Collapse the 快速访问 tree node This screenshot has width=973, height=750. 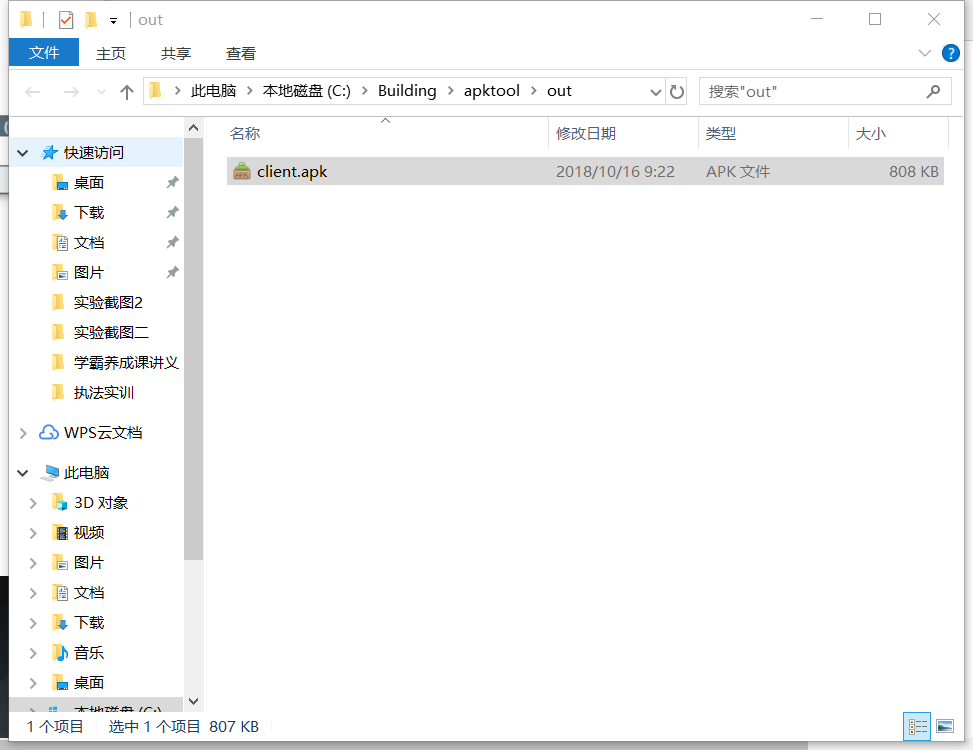23,153
